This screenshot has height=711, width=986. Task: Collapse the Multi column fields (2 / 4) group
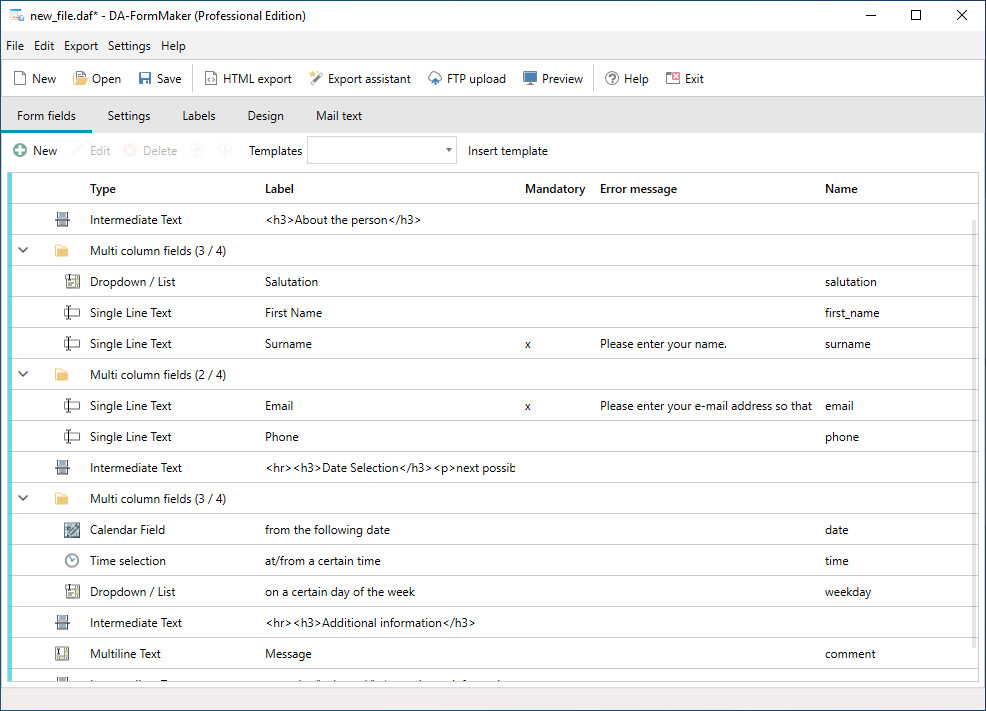[x=23, y=374]
